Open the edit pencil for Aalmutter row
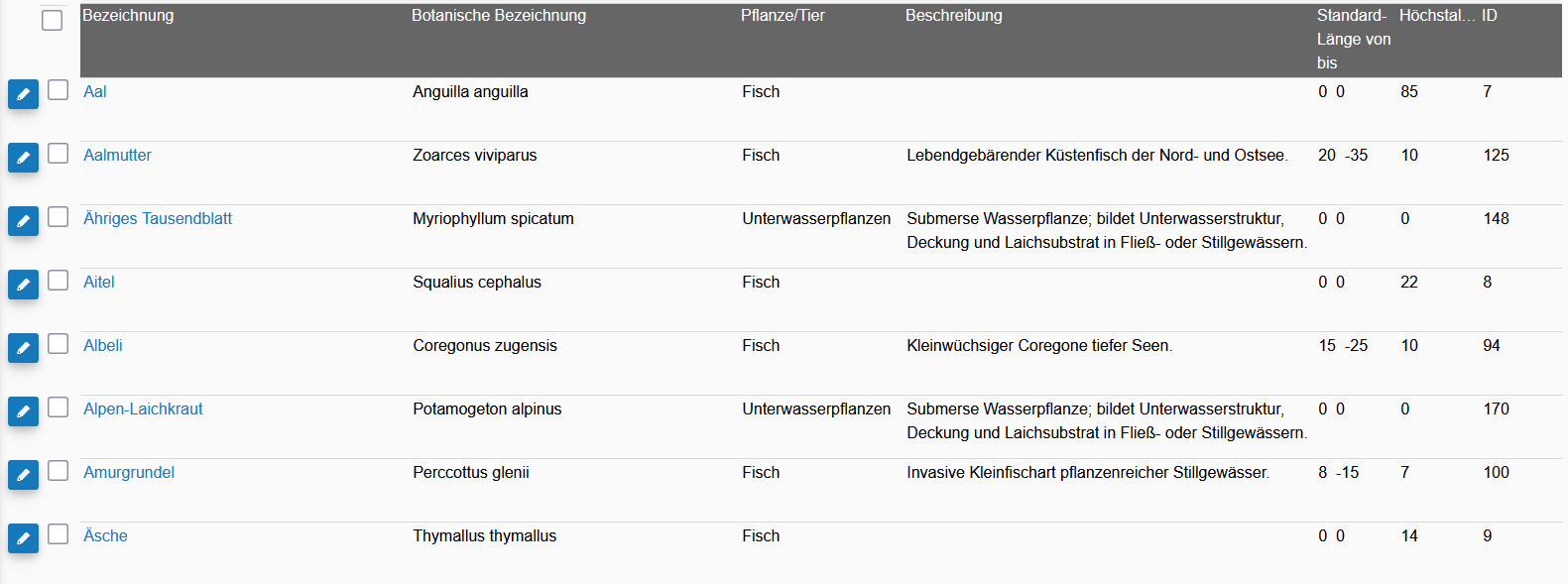 click(x=23, y=158)
